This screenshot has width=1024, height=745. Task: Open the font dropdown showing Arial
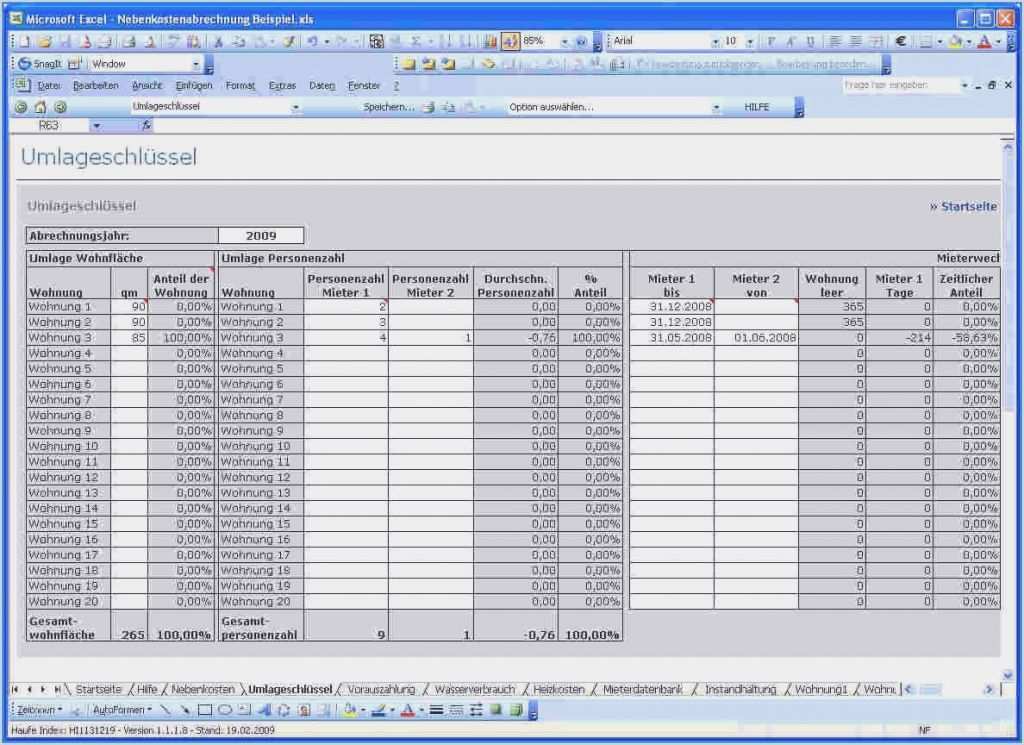pyautogui.click(x=716, y=41)
